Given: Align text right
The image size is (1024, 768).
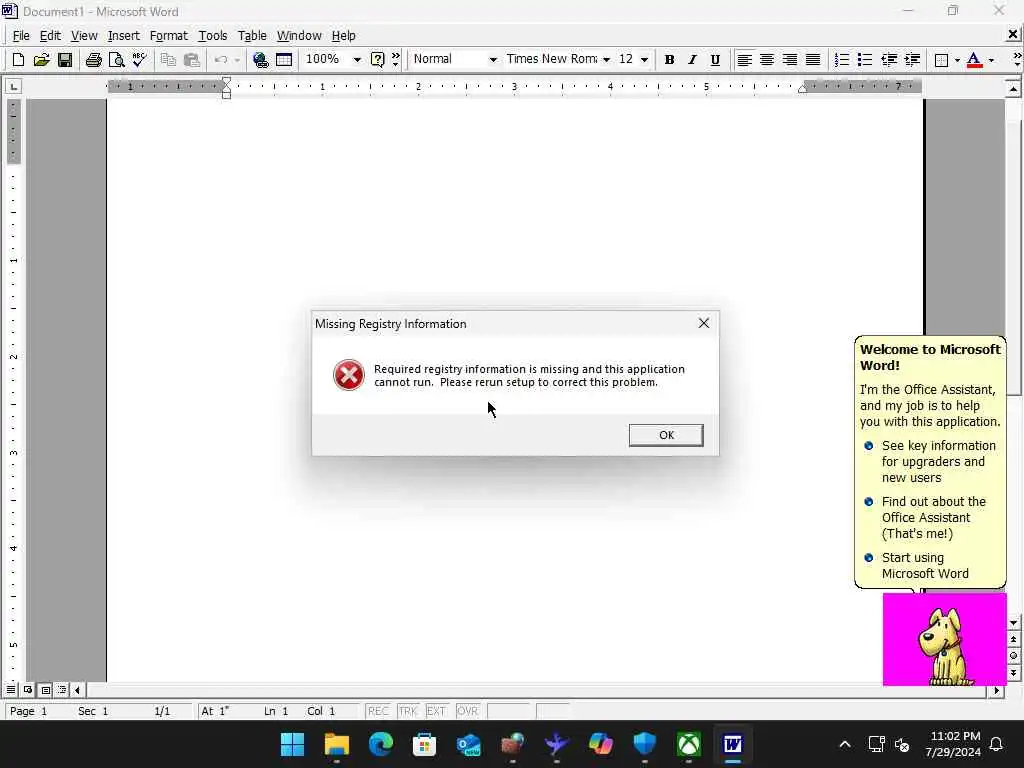Looking at the screenshot, I should click(790, 60).
